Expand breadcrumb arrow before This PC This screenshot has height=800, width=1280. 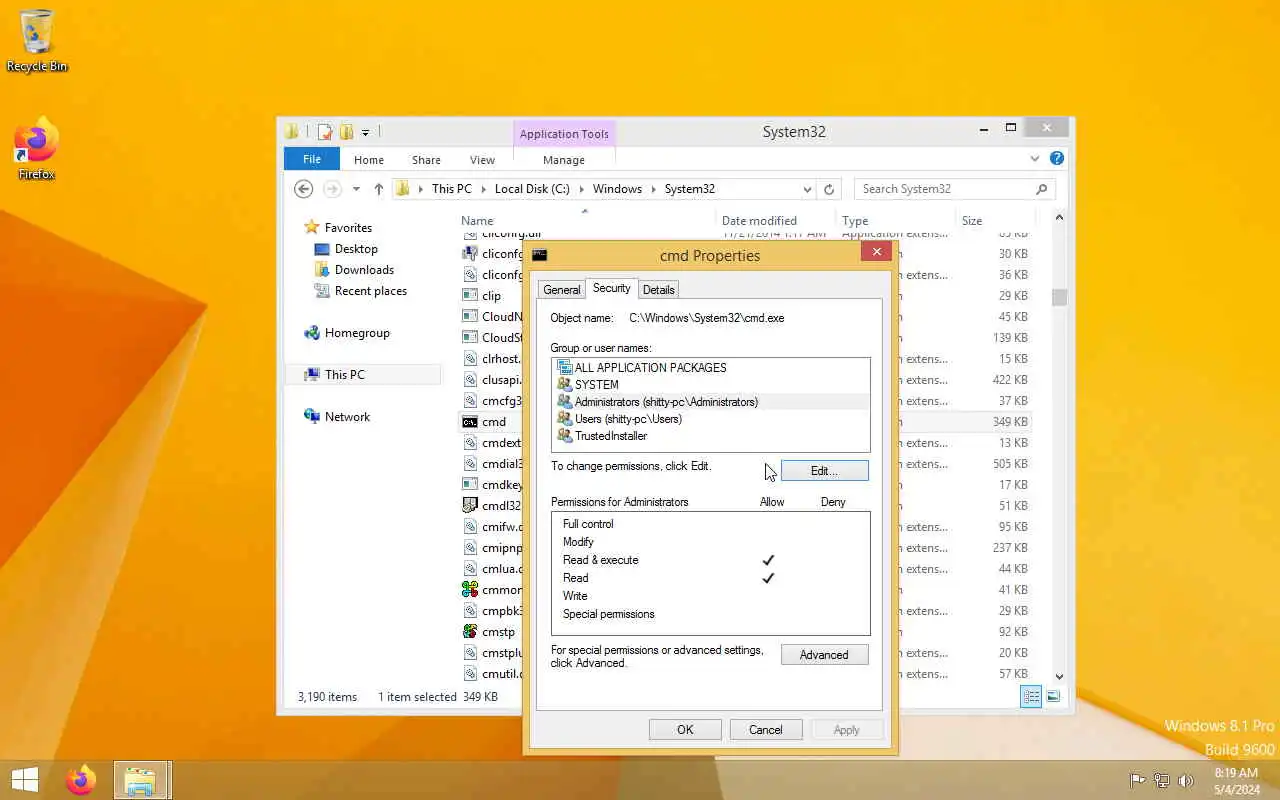click(x=420, y=189)
